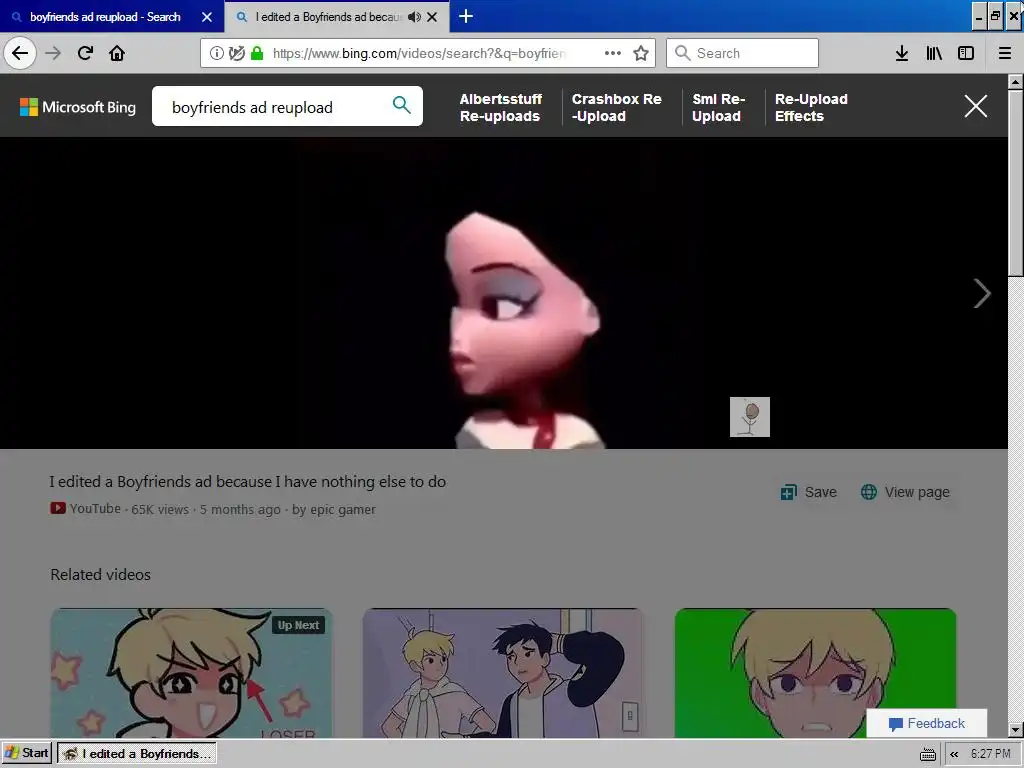Click the 'by epic gamer' channel text
1024x768 pixels.
point(334,509)
